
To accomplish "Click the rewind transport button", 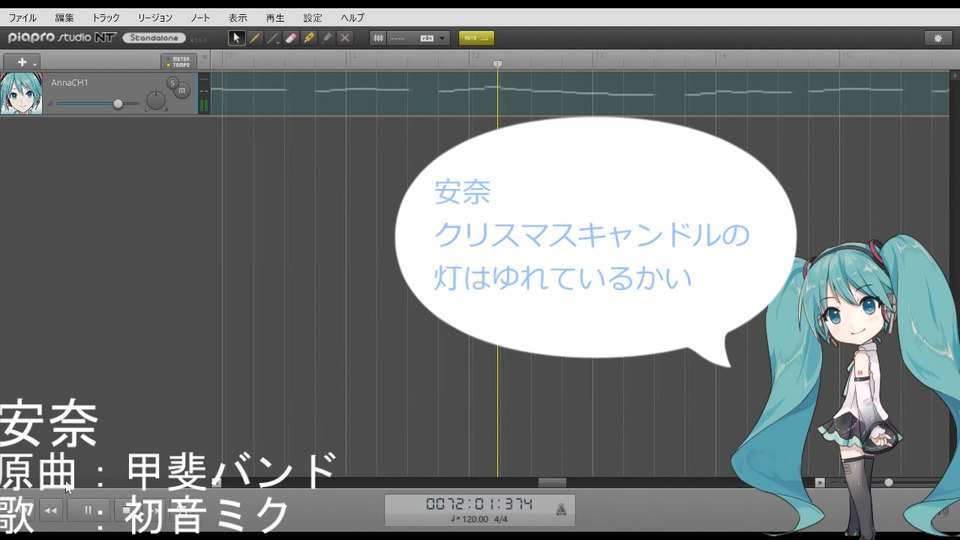I will click(51, 510).
